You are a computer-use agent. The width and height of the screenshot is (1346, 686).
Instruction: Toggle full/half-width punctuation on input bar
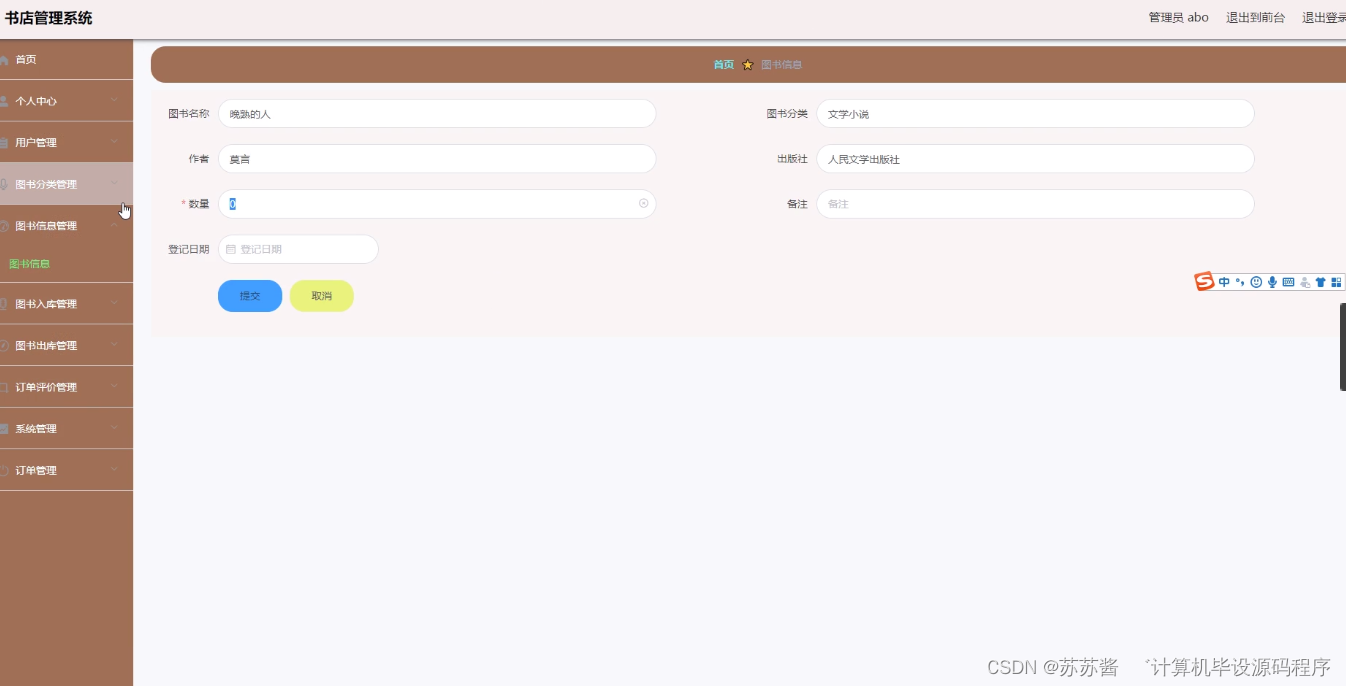tap(1240, 281)
